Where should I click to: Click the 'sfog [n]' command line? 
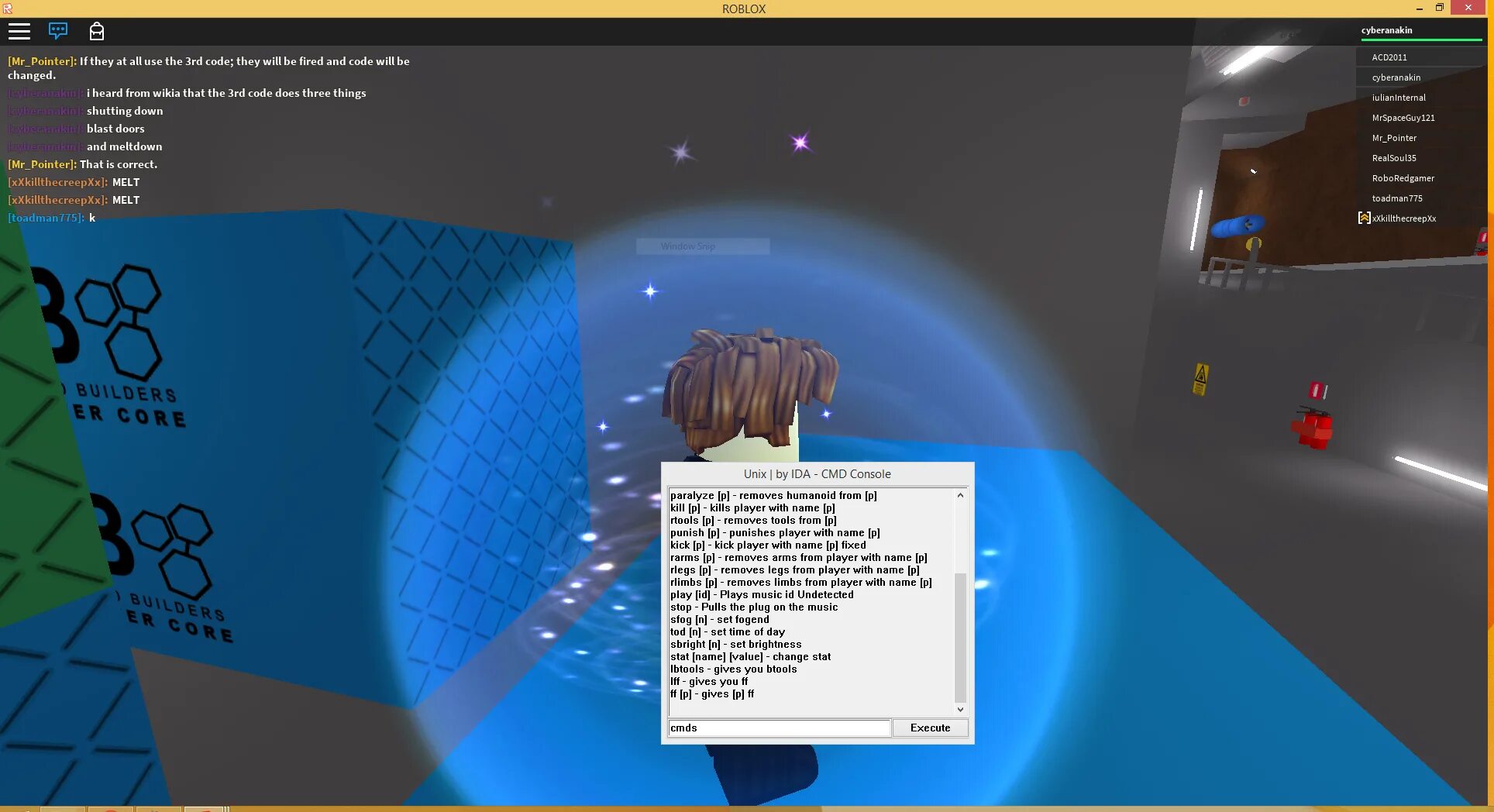click(720, 619)
